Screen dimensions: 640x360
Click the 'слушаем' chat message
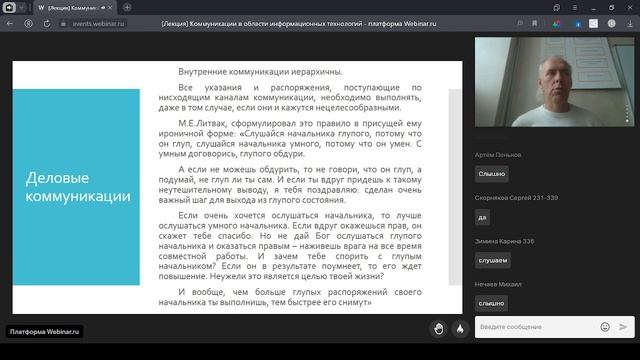coord(493,260)
